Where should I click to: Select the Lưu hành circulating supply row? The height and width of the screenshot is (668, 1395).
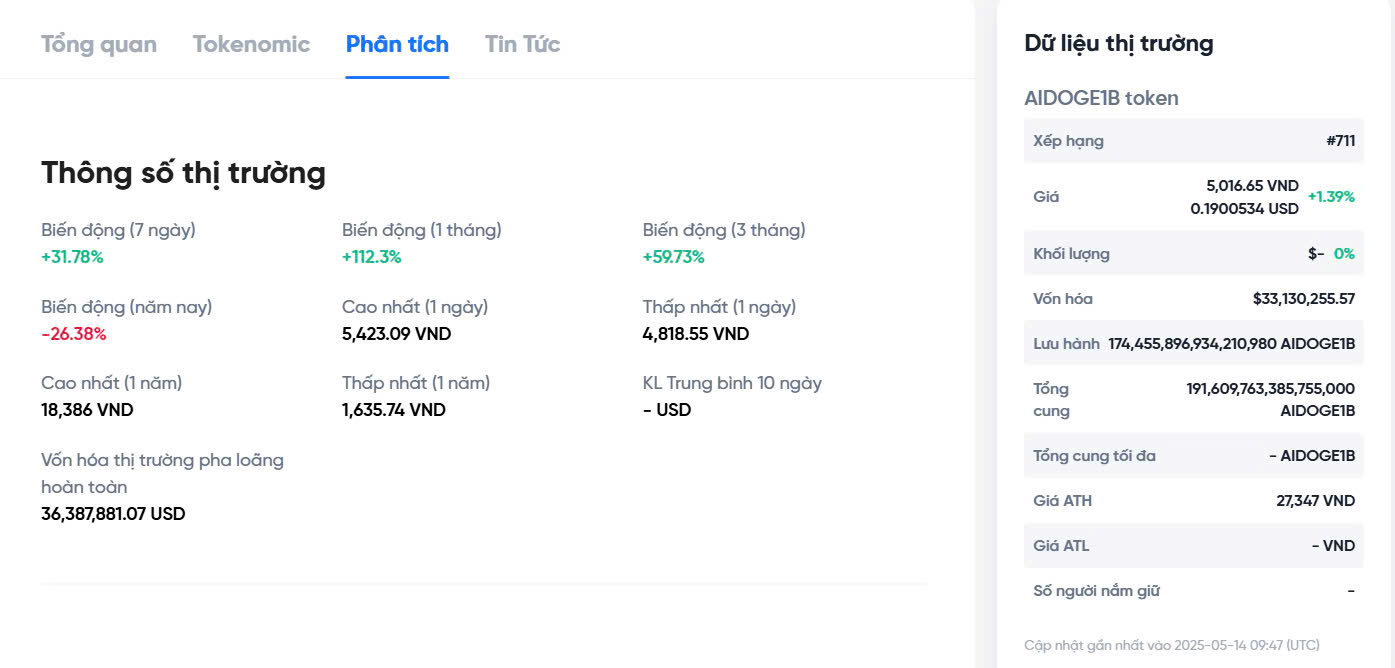click(x=1193, y=343)
